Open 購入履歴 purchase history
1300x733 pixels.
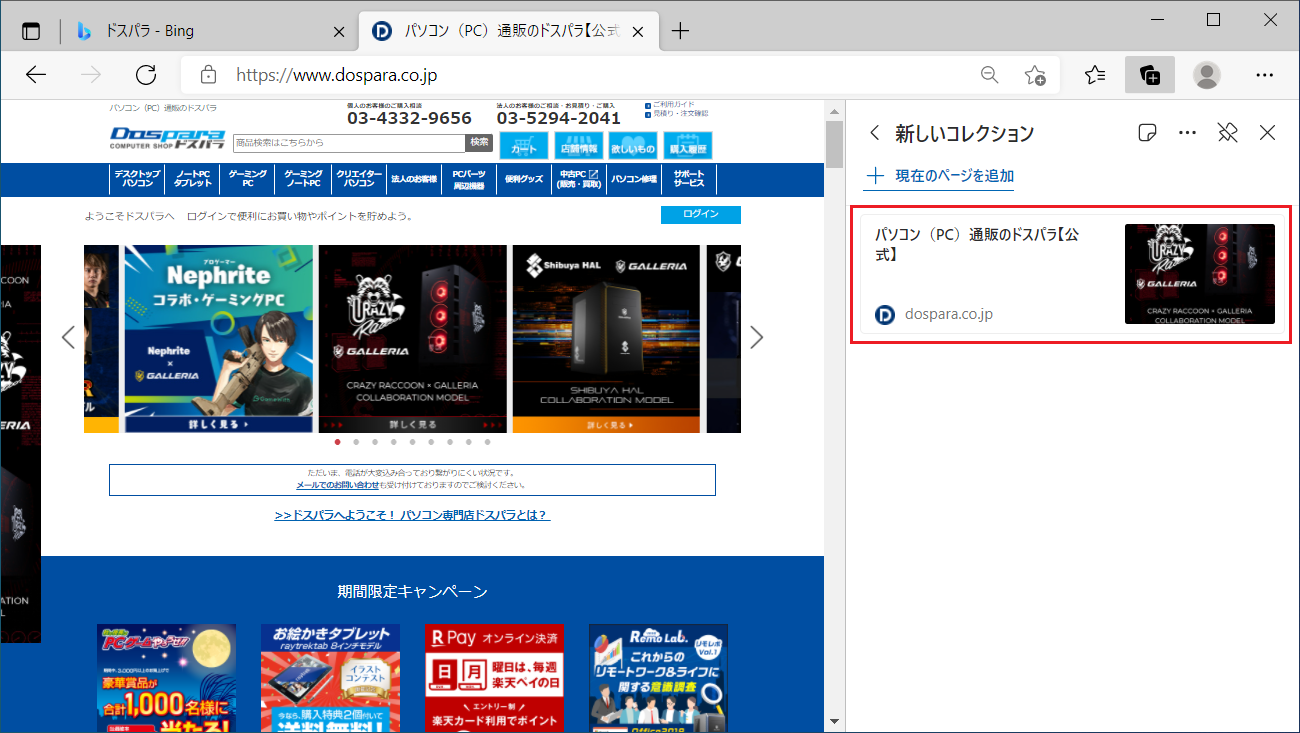(688, 146)
